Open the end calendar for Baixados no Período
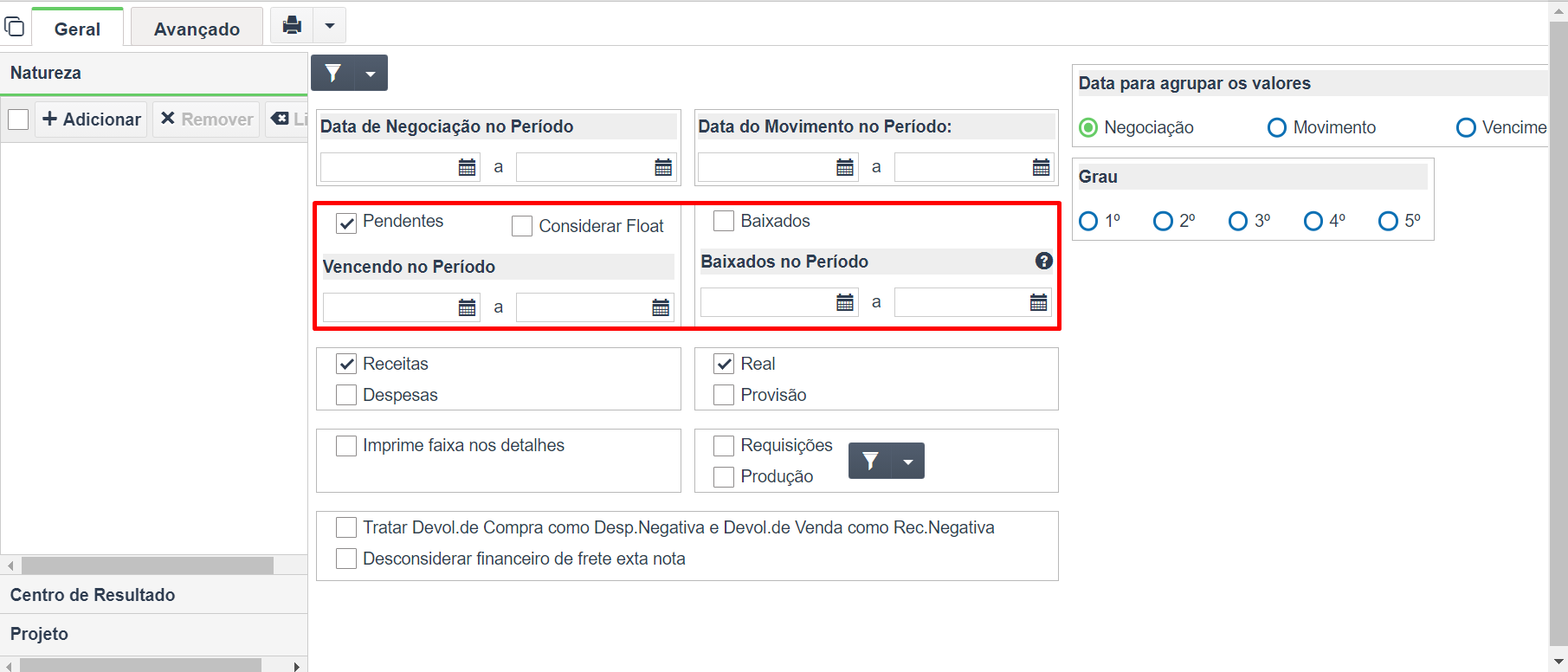 pos(1038,302)
